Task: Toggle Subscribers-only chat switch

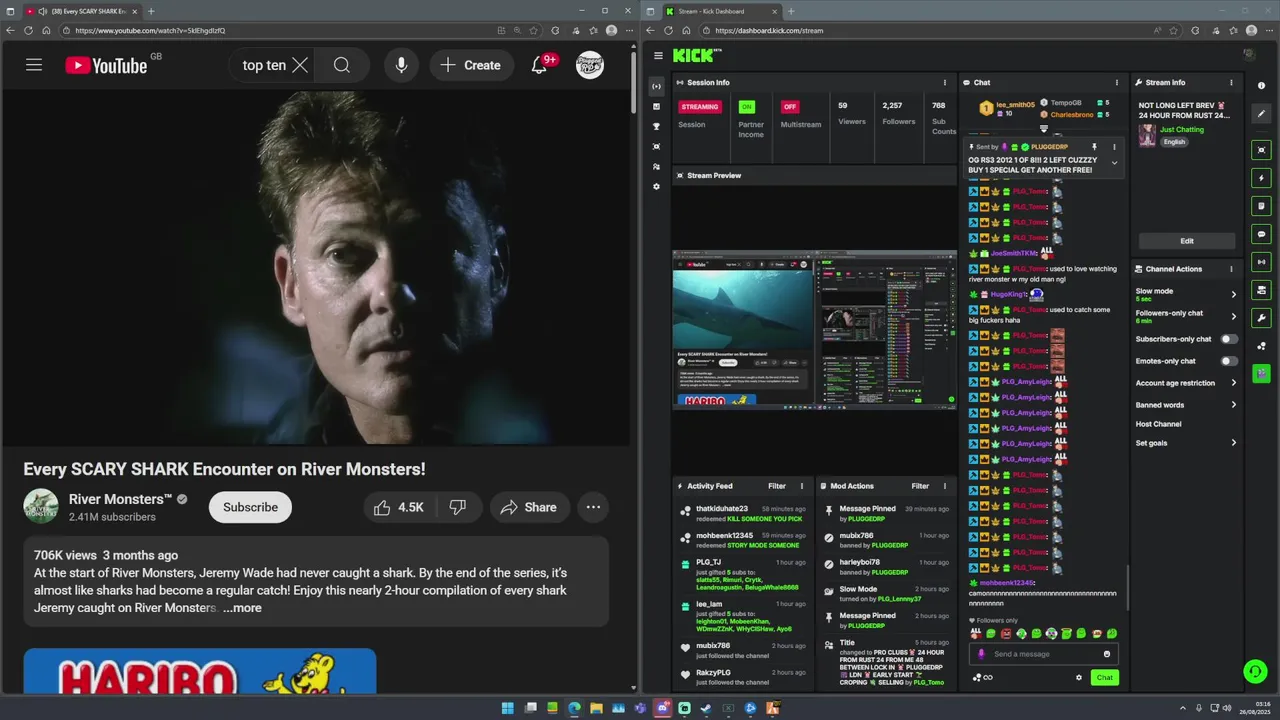Action: (1229, 339)
